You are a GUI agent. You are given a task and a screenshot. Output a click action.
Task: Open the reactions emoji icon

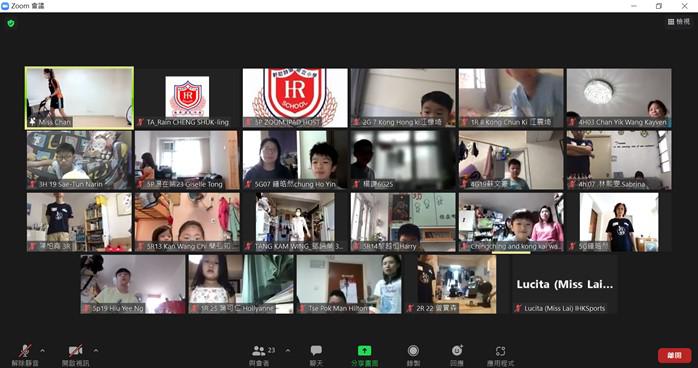coord(457,351)
